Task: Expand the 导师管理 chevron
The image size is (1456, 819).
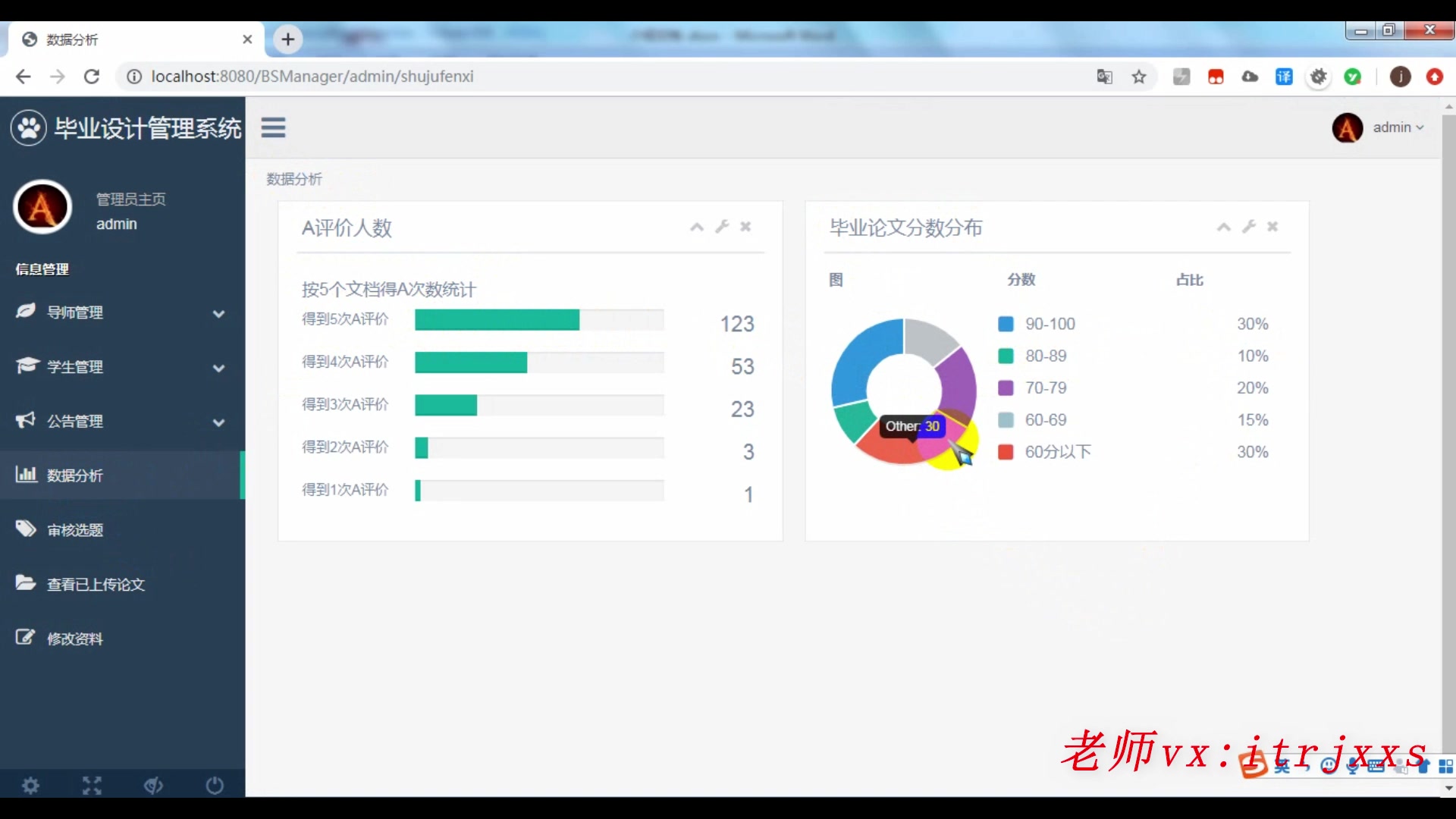Action: pos(218,313)
